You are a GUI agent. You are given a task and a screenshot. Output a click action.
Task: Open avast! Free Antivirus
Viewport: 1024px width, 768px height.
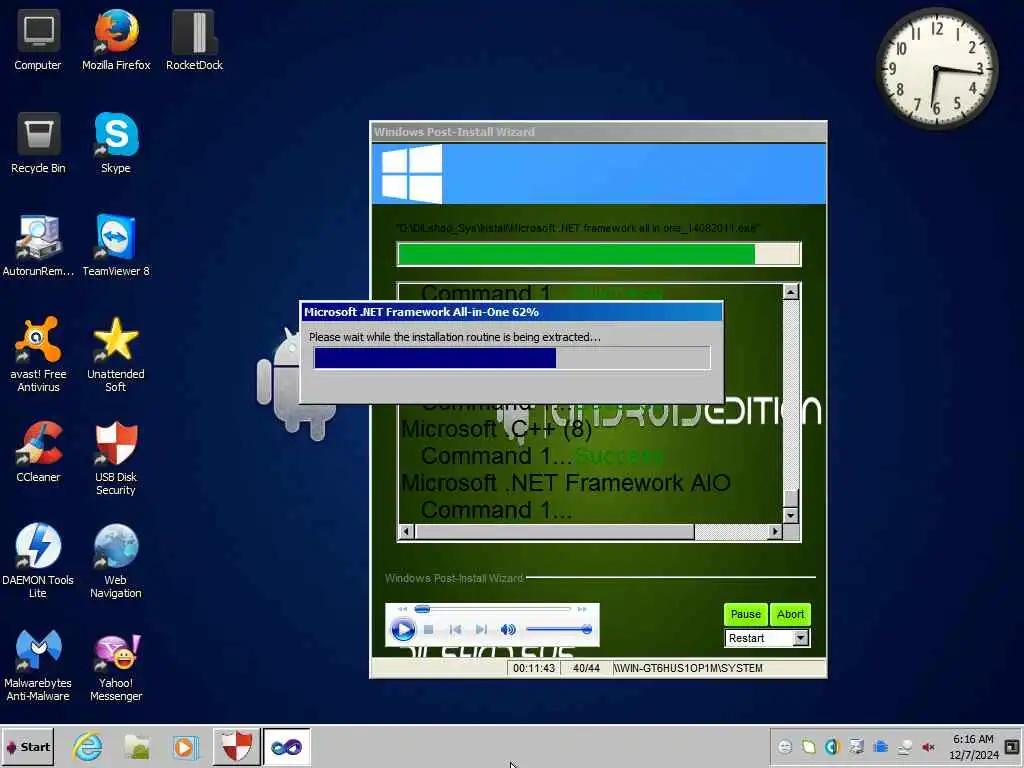click(38, 355)
